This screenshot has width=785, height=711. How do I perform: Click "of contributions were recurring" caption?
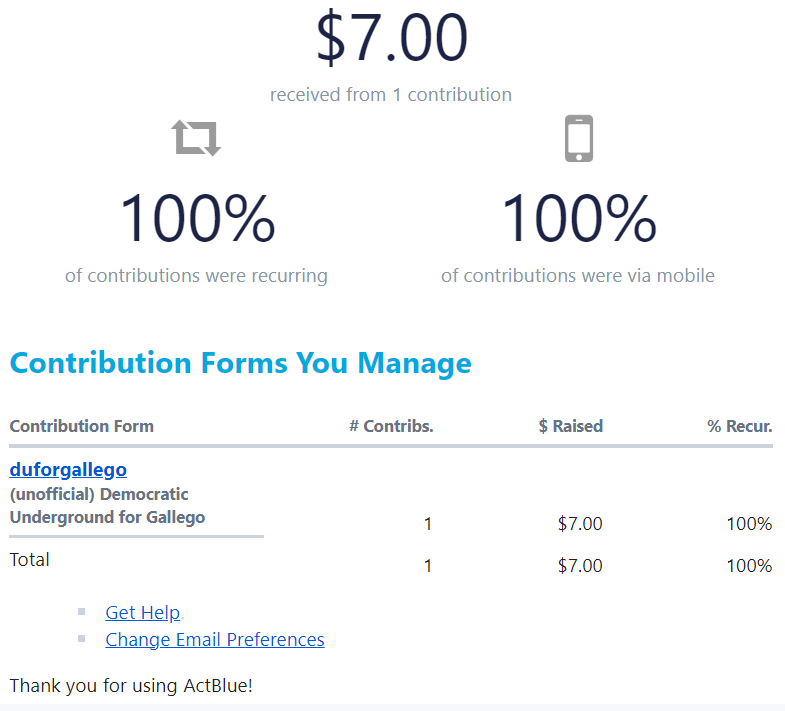[x=196, y=275]
